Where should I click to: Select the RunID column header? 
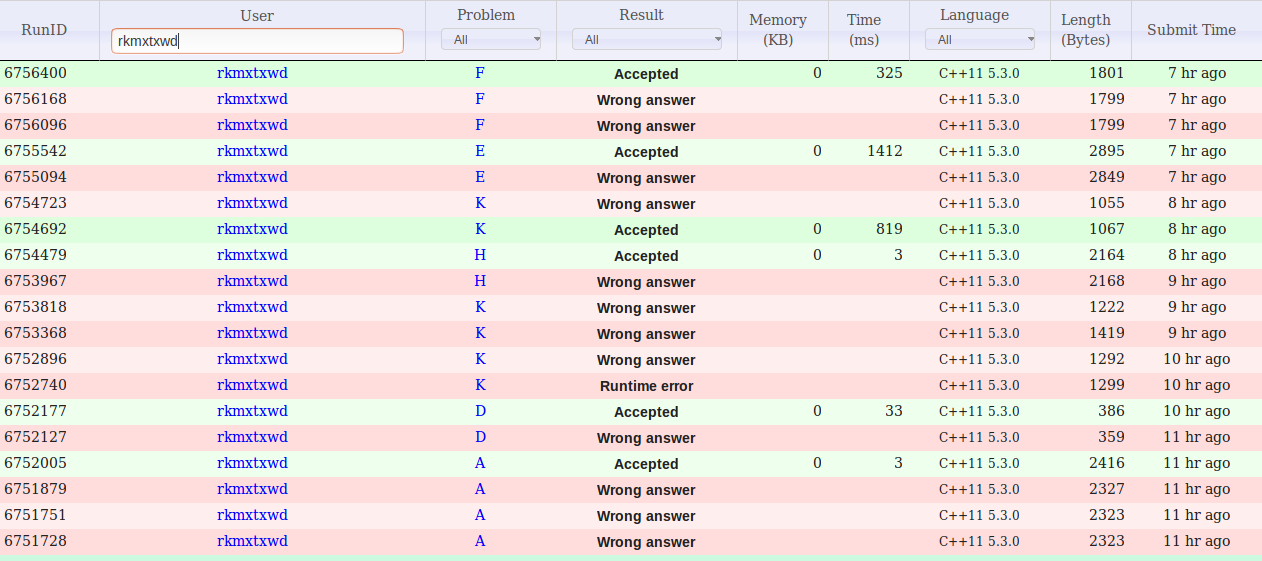click(44, 30)
